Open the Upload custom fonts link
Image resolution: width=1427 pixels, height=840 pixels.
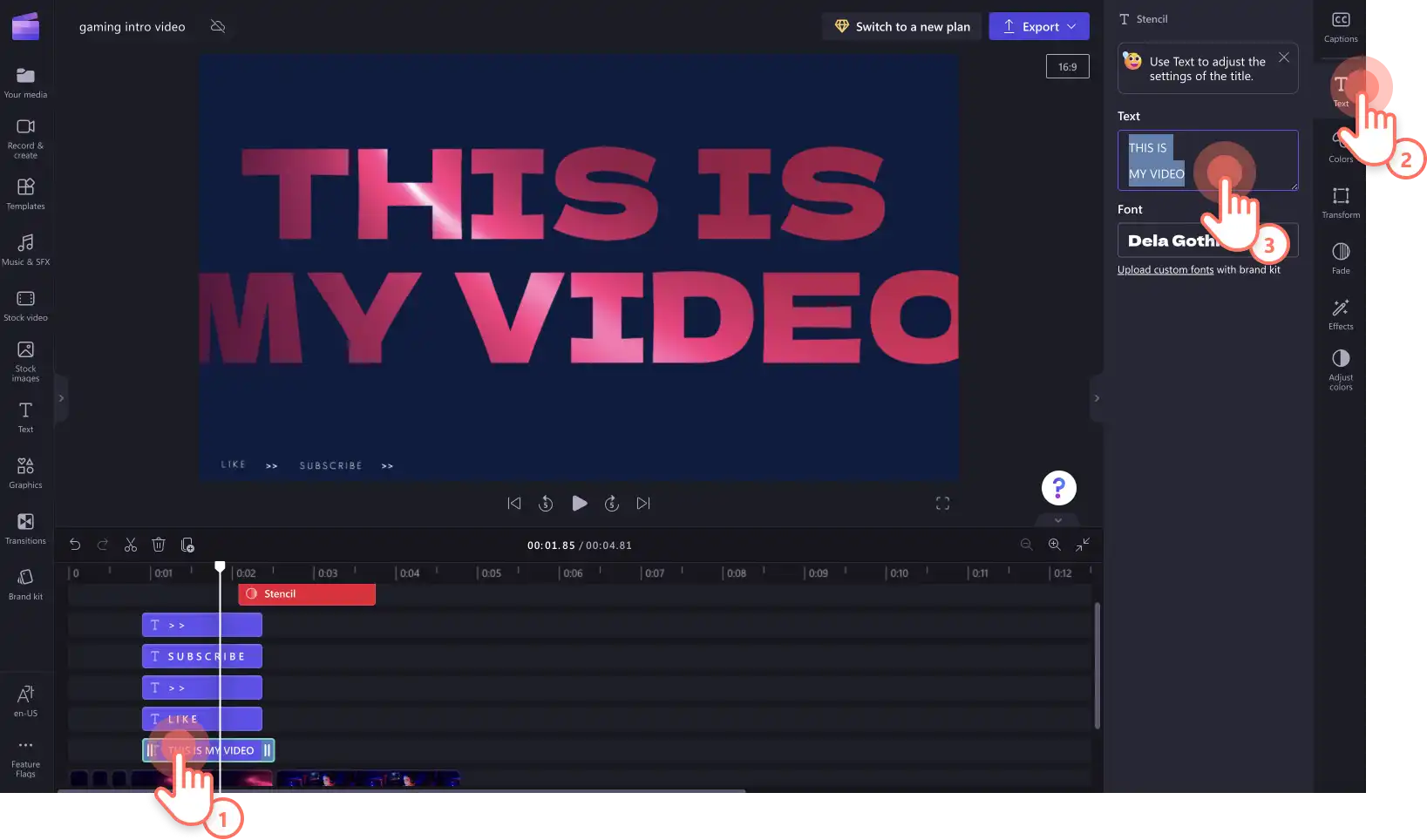1165,270
